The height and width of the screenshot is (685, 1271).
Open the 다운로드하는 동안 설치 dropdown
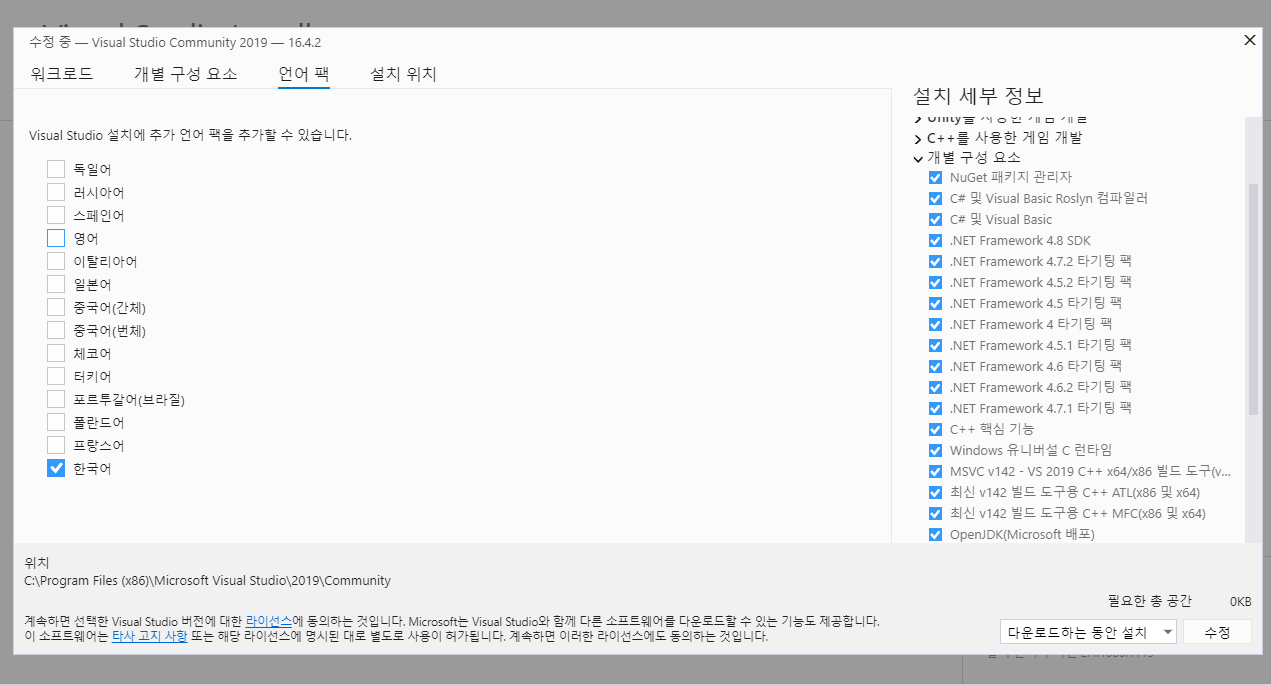coord(1089,632)
